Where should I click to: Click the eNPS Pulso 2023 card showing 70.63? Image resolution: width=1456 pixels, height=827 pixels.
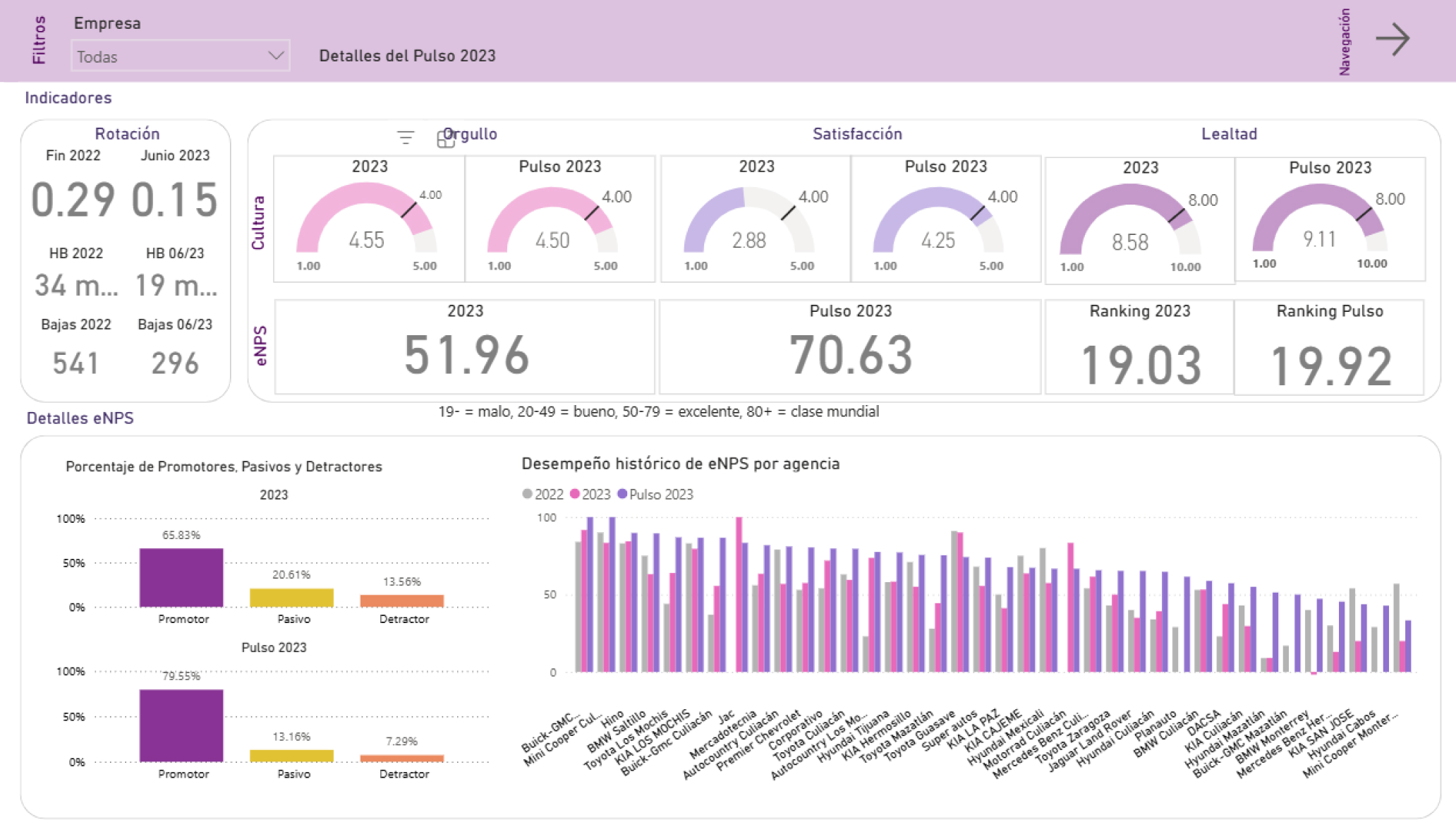[850, 354]
